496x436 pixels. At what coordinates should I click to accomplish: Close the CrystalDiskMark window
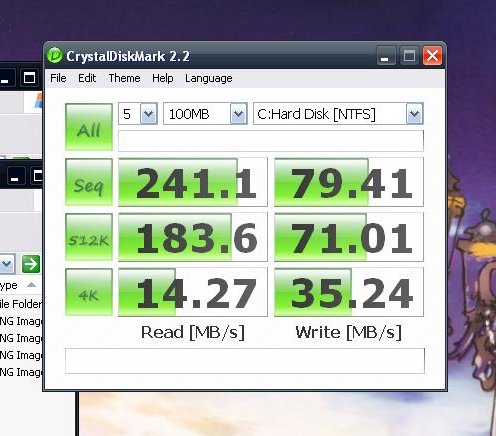click(x=432, y=55)
